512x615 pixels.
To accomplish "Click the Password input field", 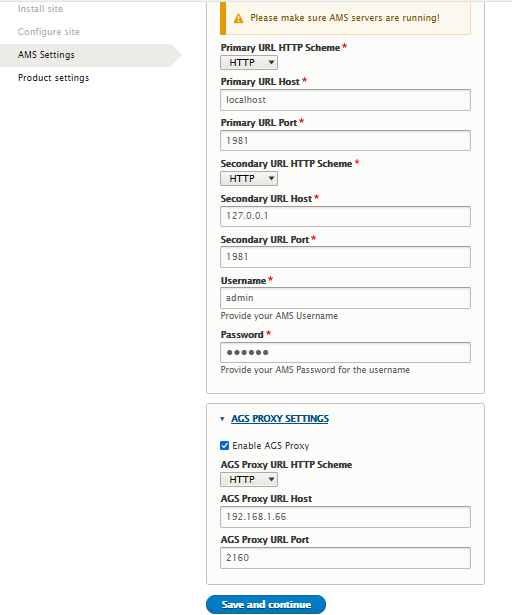I will click(x=345, y=352).
